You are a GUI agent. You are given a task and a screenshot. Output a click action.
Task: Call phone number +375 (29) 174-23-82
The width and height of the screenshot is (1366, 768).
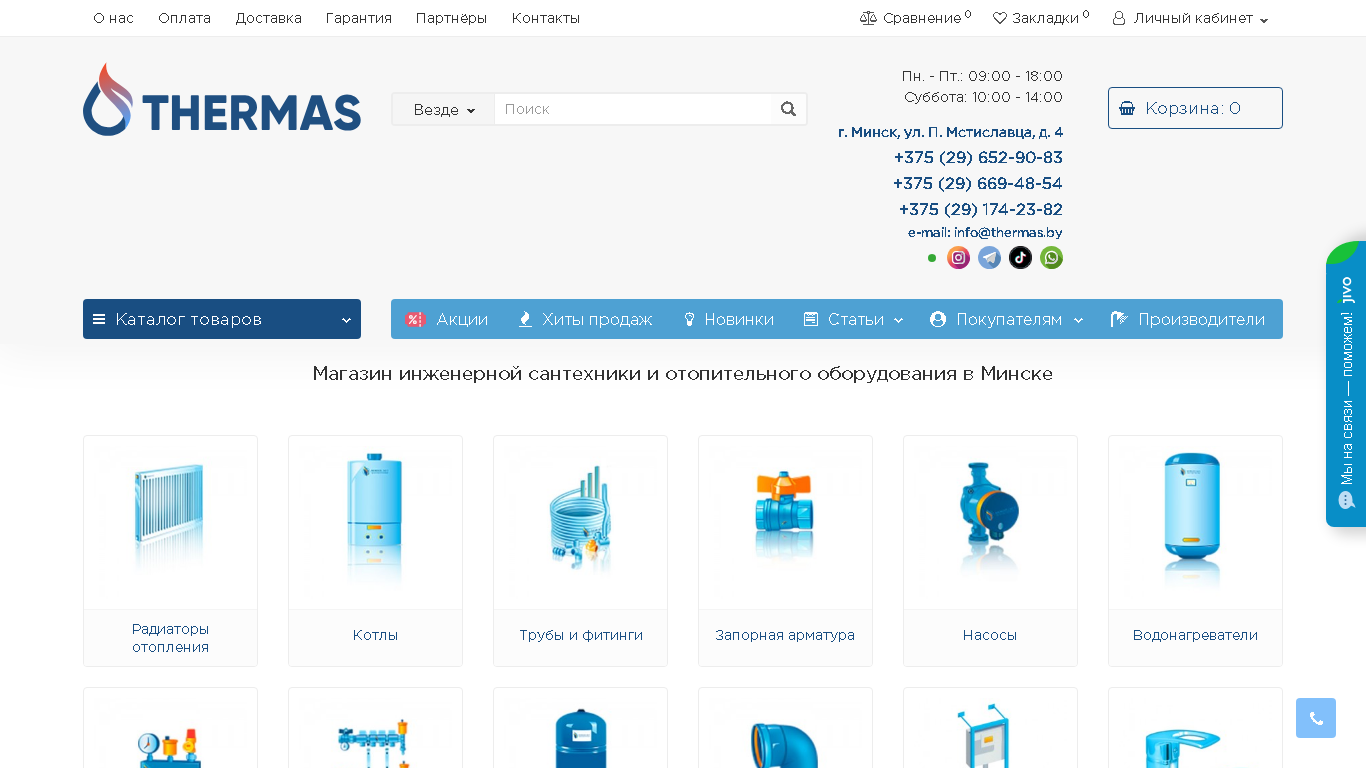pos(980,210)
